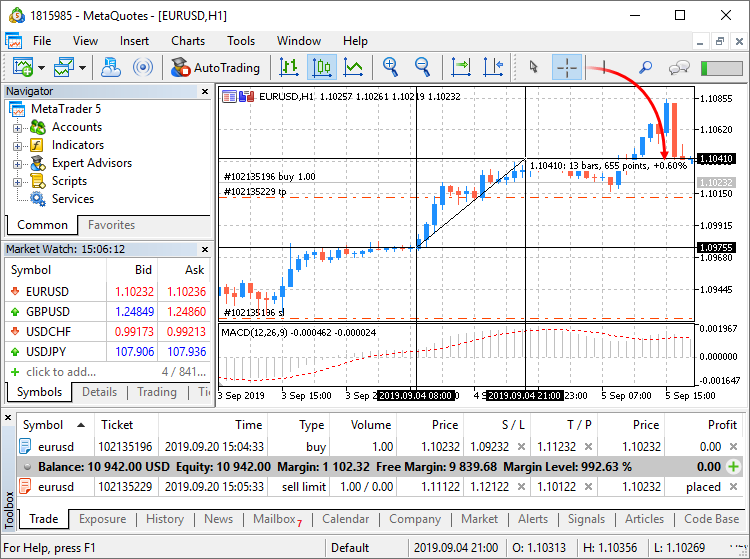The image size is (750, 559).
Task: Select the crosshair cursor tool
Action: point(567,67)
